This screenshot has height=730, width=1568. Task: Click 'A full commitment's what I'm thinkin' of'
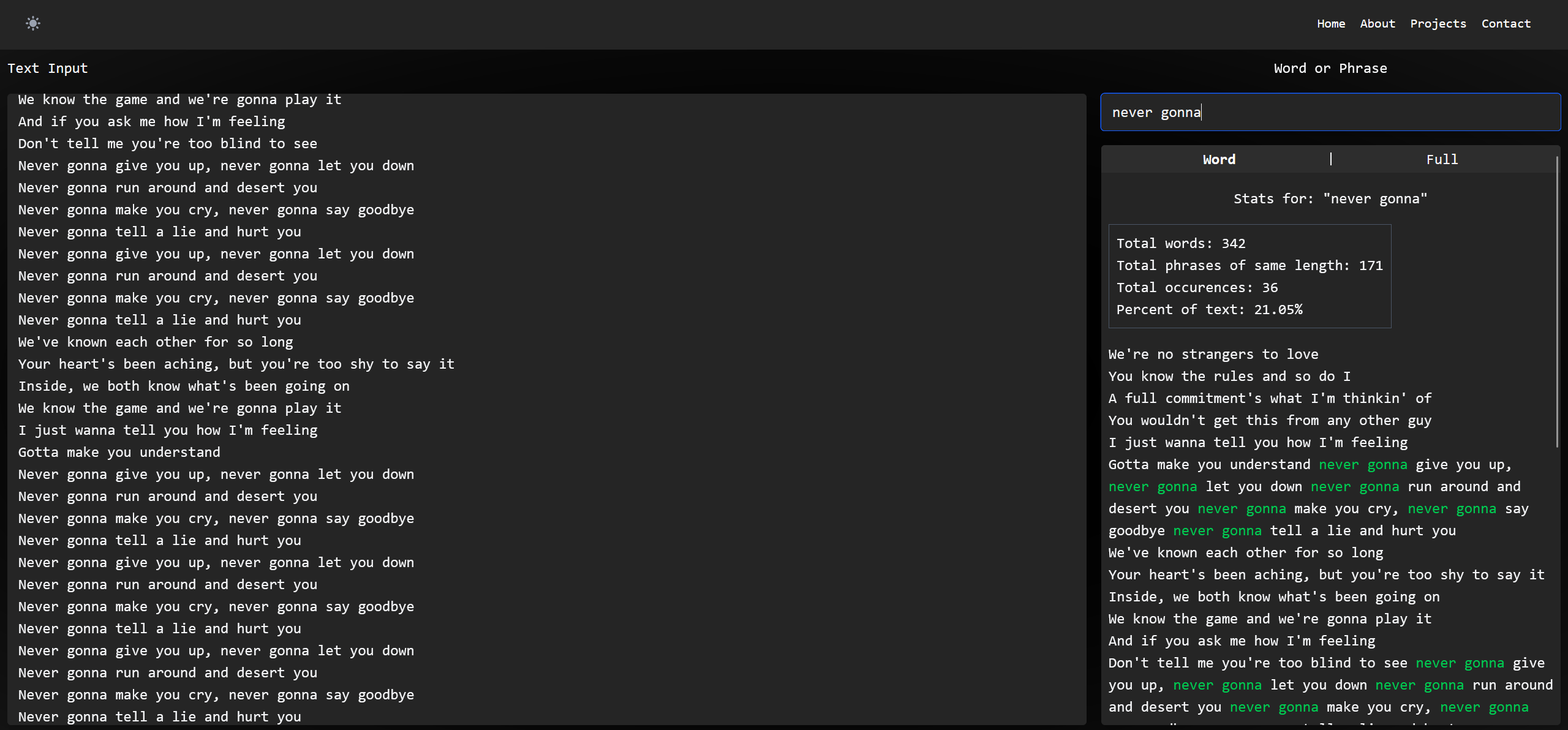(1270, 398)
